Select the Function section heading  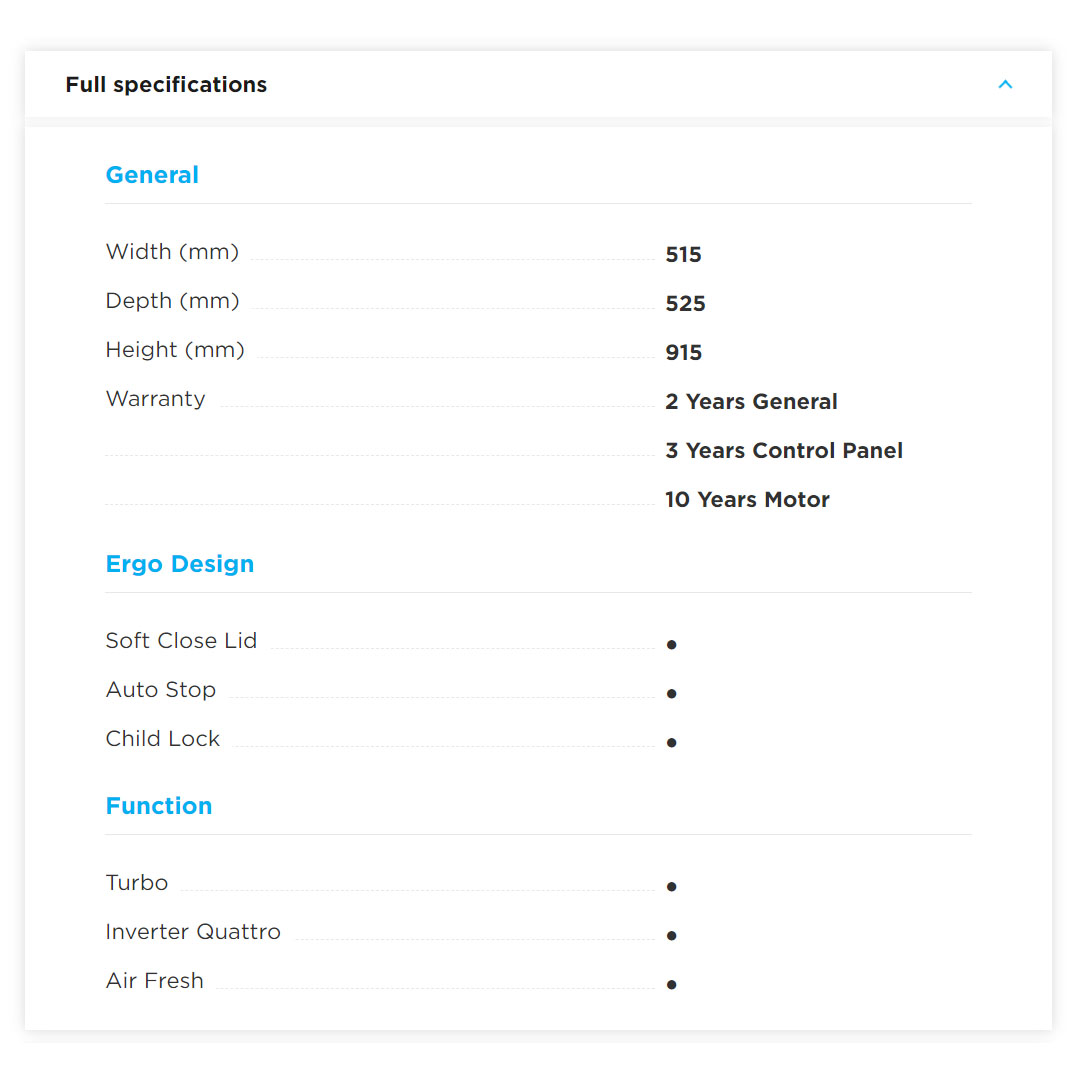tap(159, 806)
